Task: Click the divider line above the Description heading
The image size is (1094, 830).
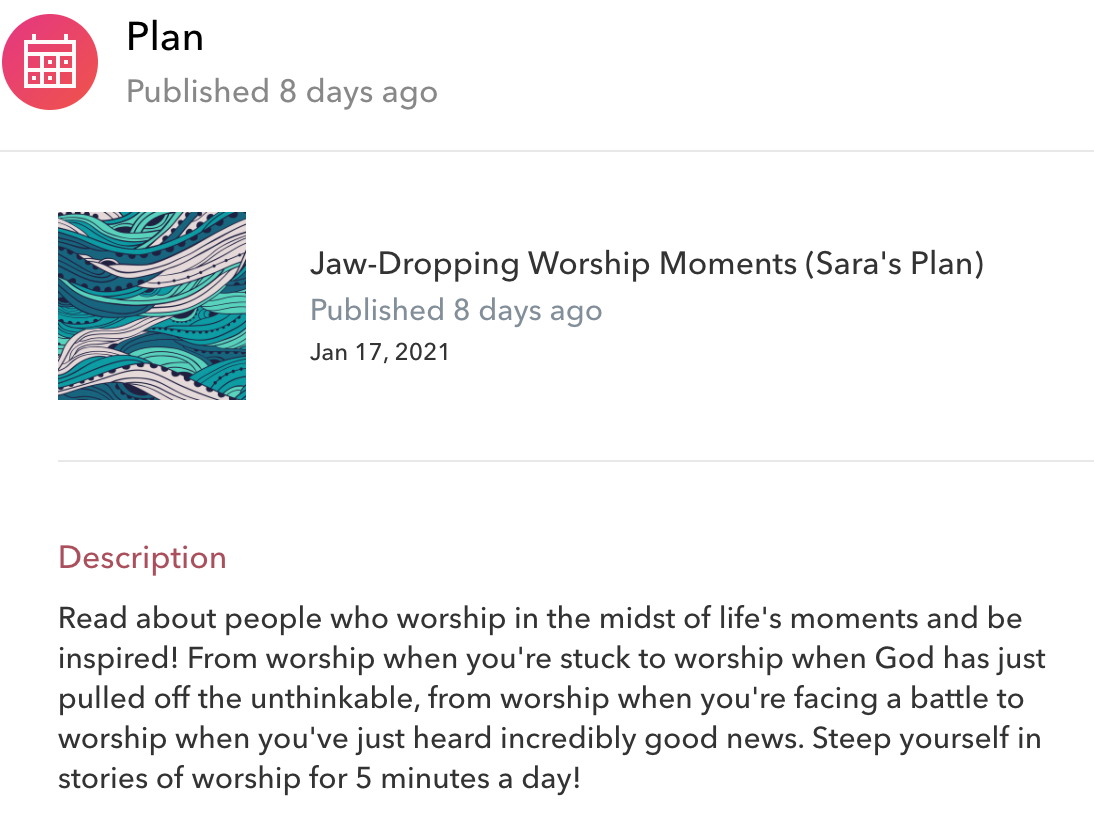Action: point(575,461)
